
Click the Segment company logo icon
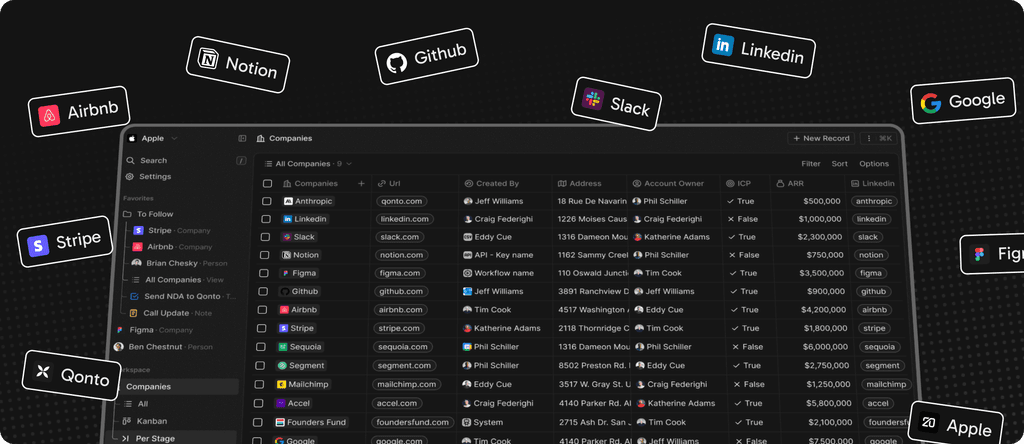pos(282,366)
